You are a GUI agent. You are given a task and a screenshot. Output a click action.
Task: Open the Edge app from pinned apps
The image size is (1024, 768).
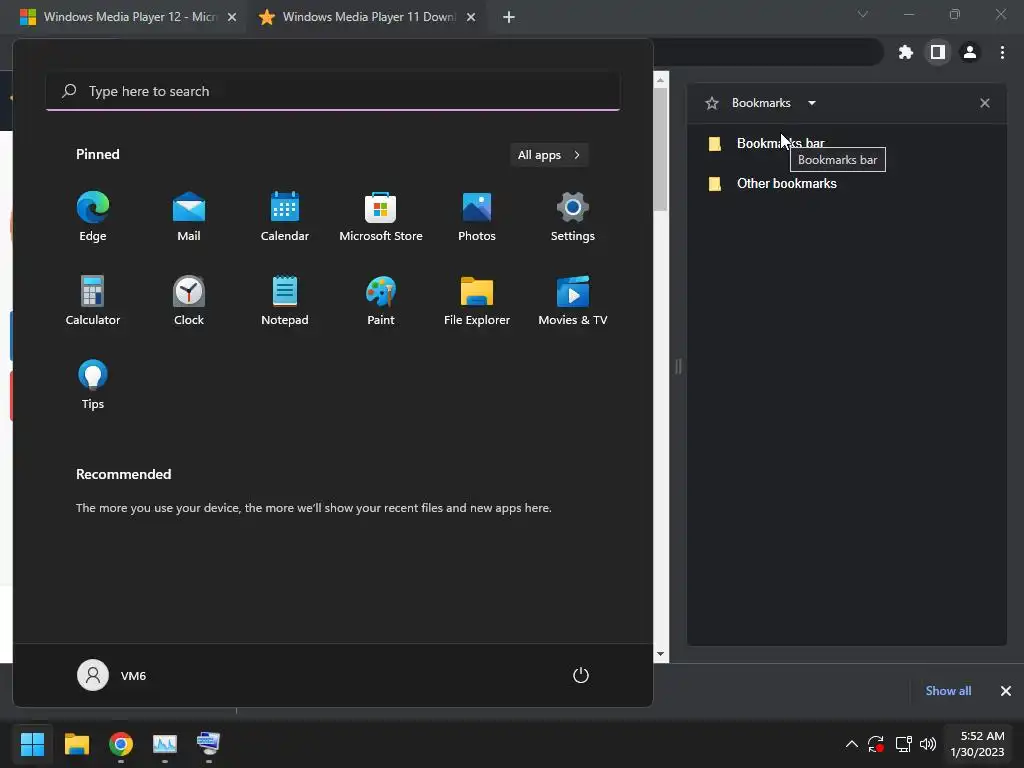pyautogui.click(x=93, y=217)
